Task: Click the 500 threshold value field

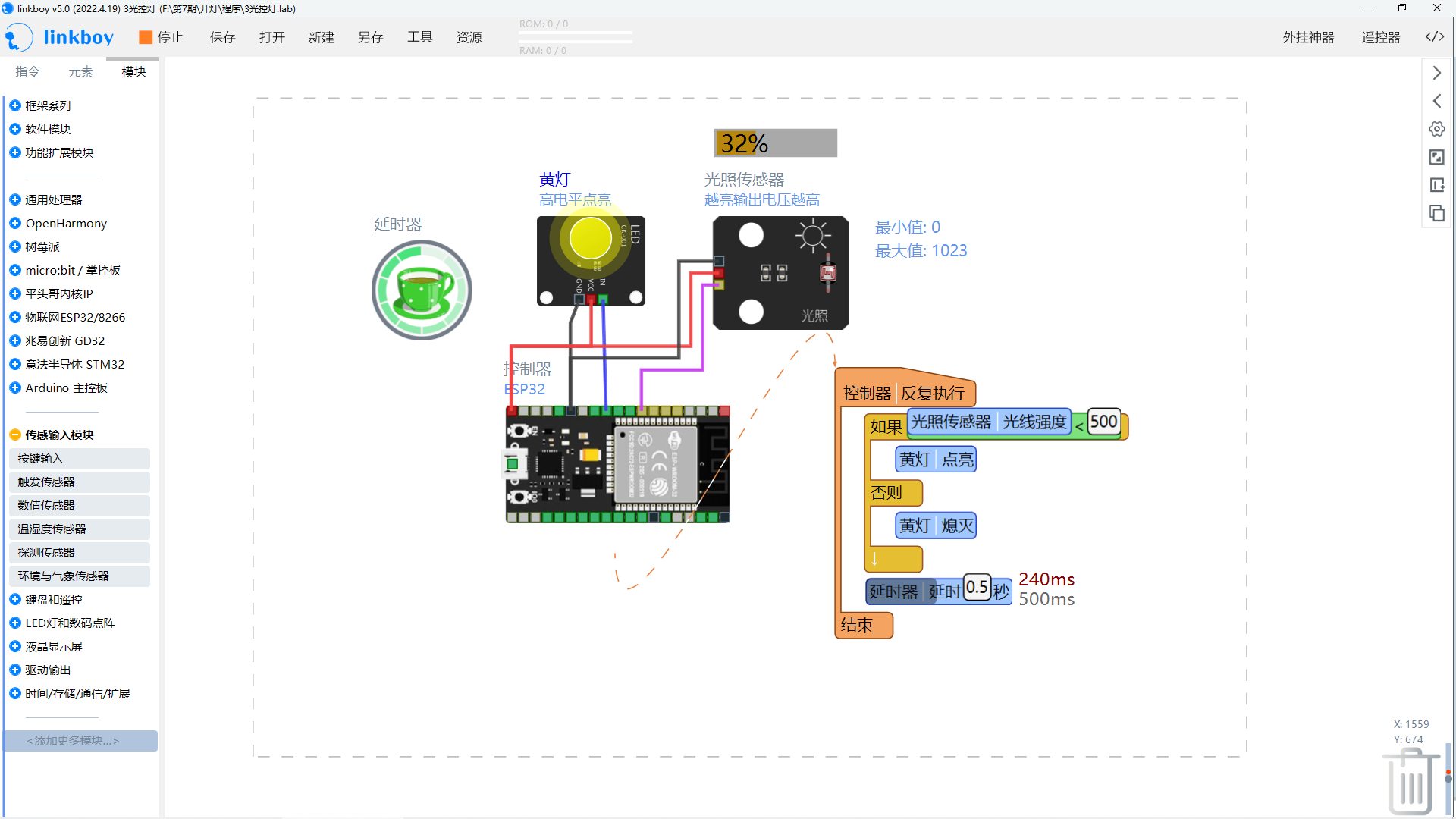Action: click(x=1103, y=422)
